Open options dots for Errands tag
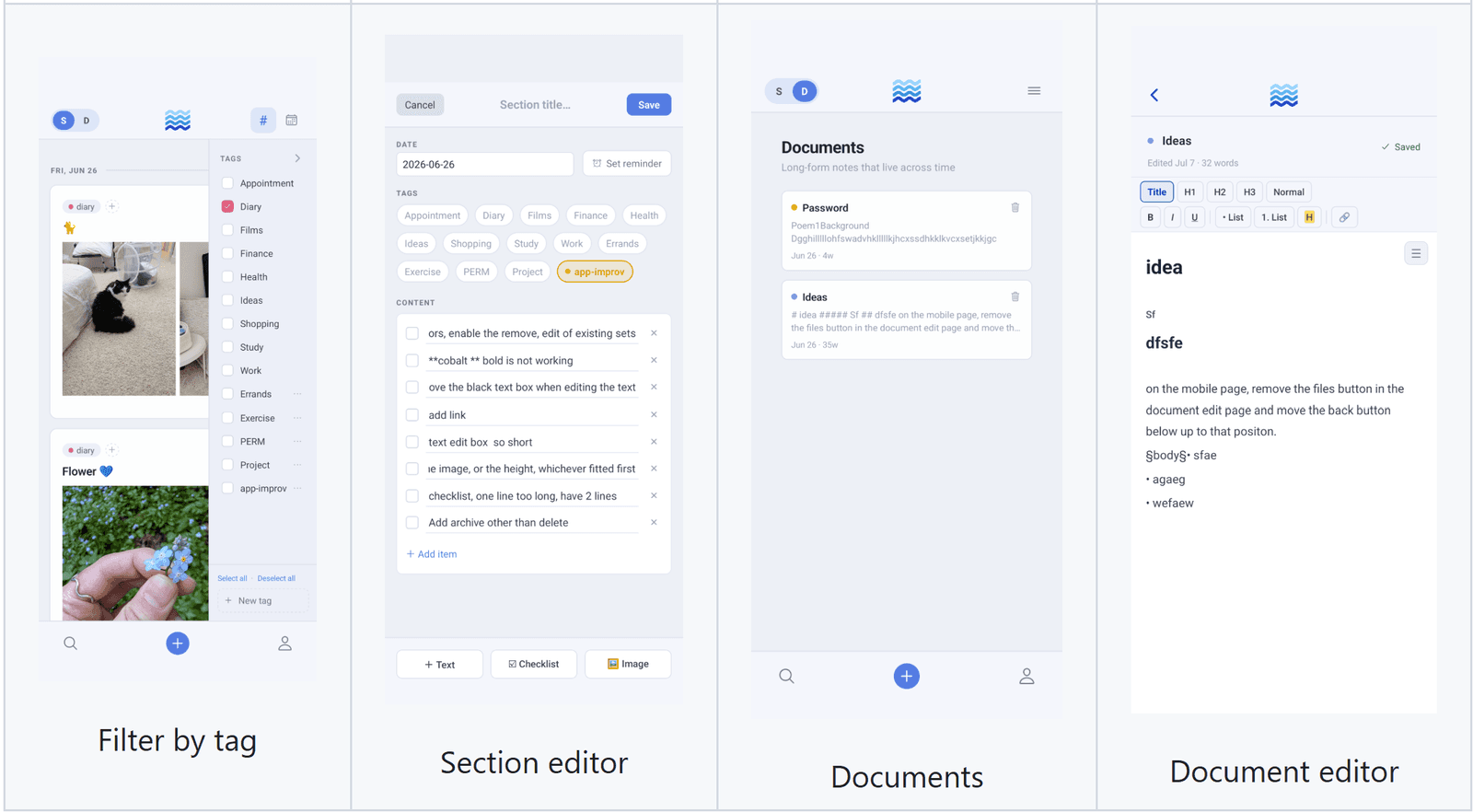The height and width of the screenshot is (812, 1473). click(x=297, y=394)
